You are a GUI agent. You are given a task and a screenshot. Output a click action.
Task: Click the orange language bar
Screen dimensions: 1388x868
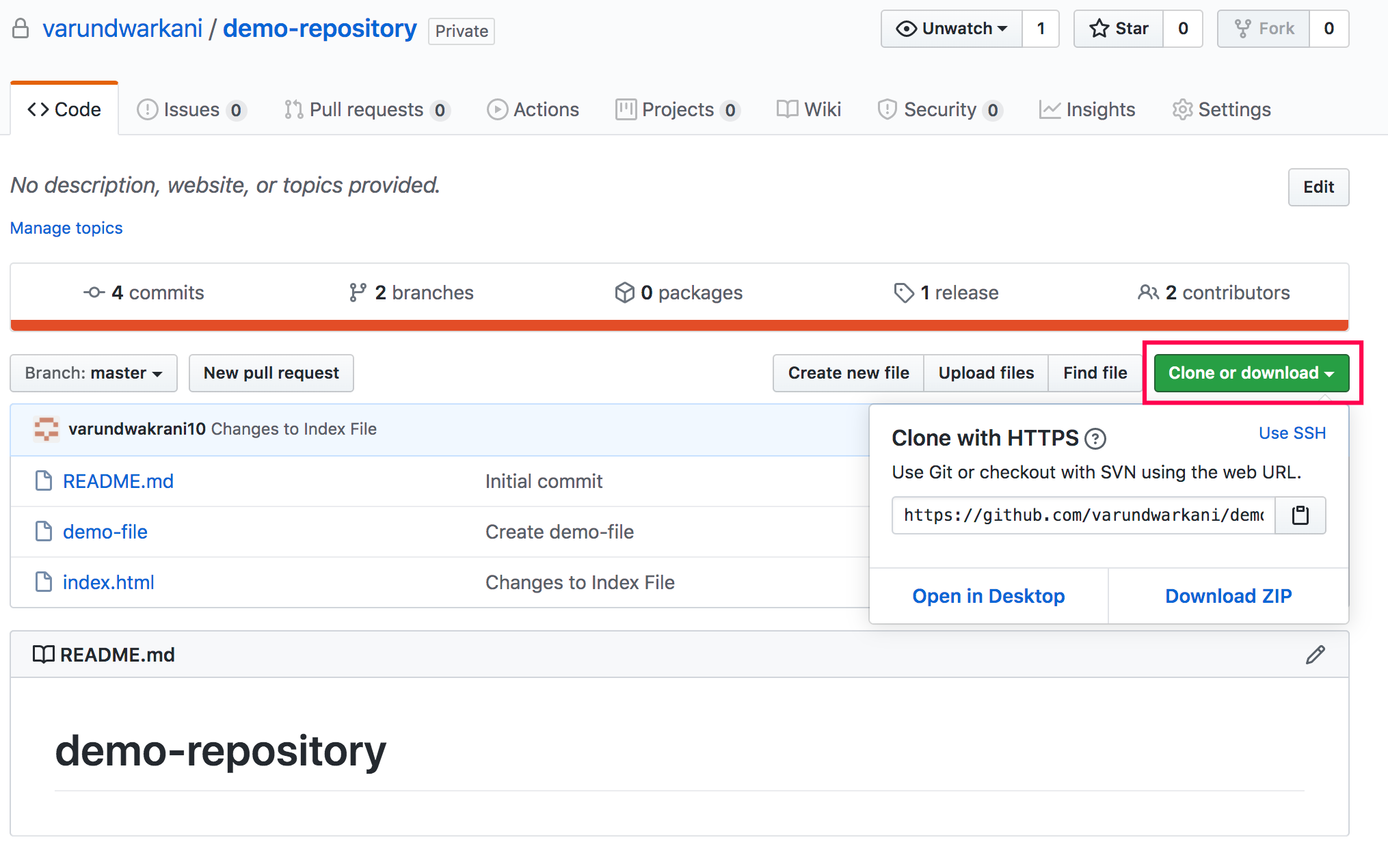680,325
